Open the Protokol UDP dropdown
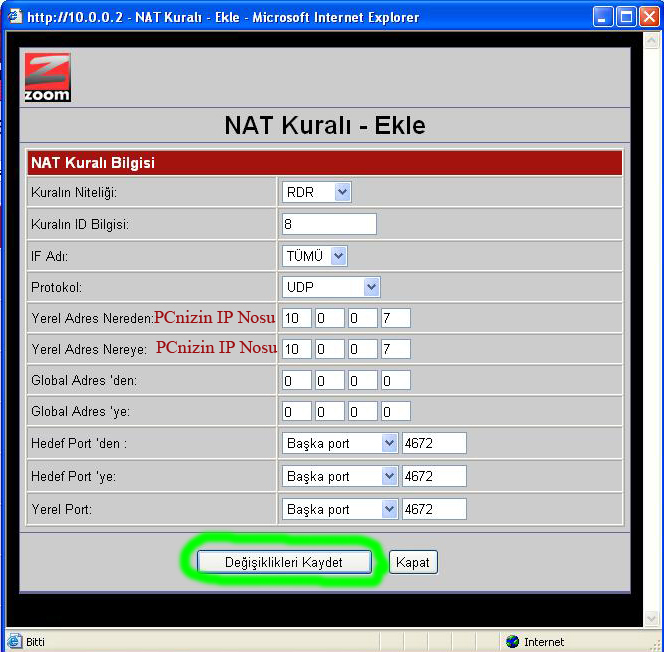The image size is (664, 652). [331, 287]
